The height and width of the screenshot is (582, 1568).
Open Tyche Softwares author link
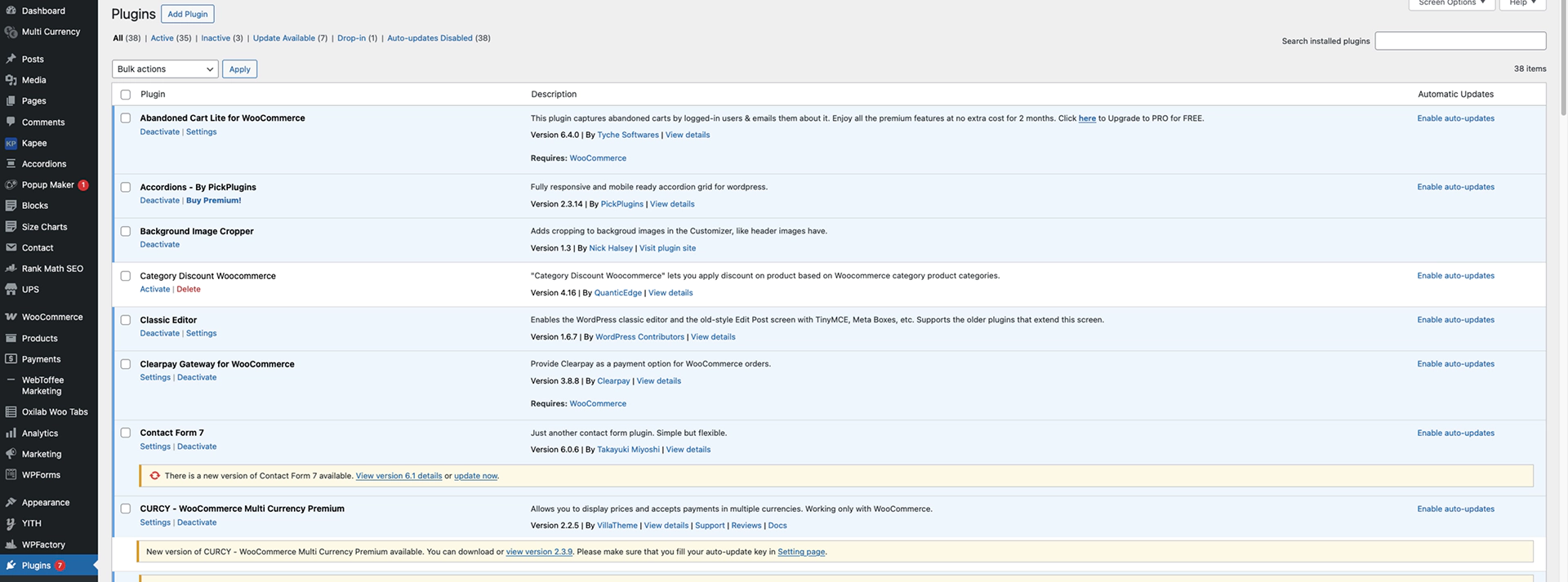627,136
